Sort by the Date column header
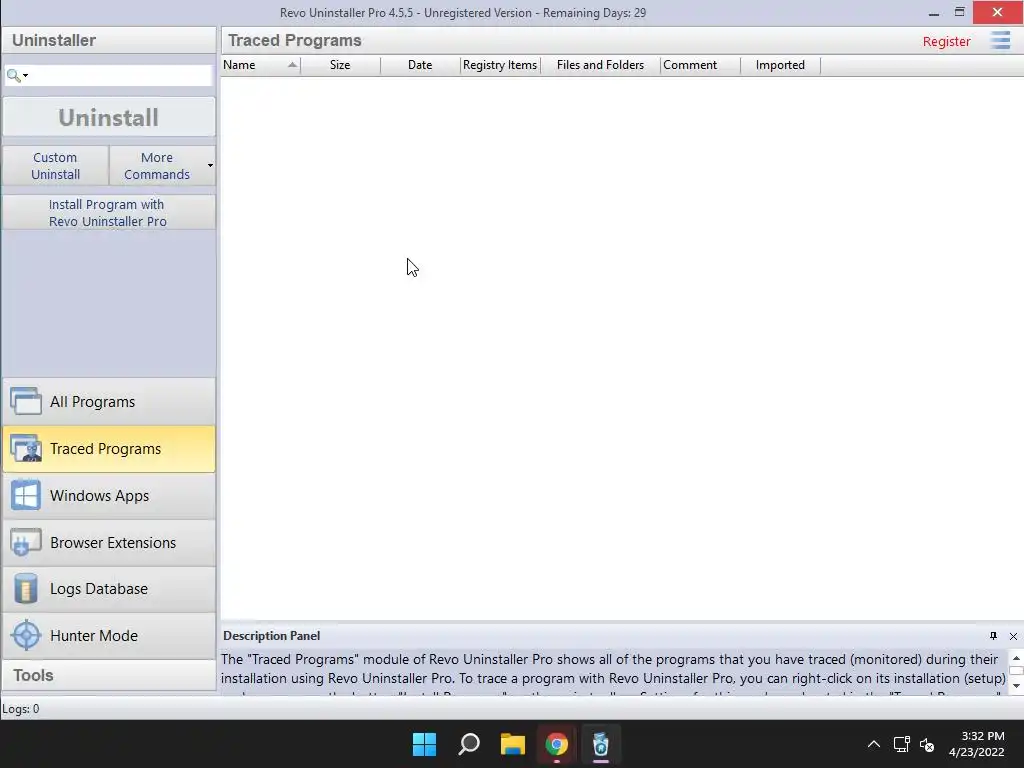Image resolution: width=1024 pixels, height=768 pixels. pyautogui.click(x=420, y=65)
